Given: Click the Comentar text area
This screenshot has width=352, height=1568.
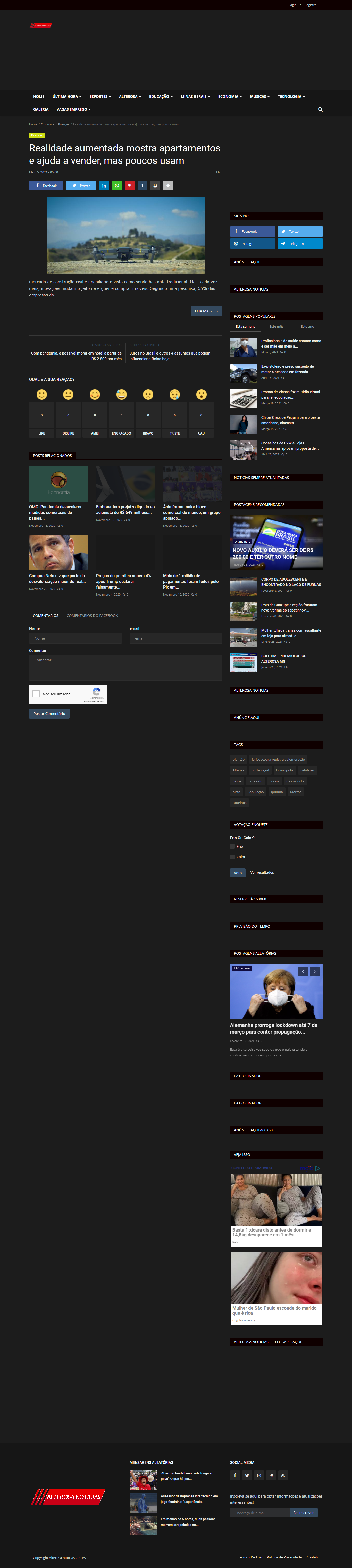Looking at the screenshot, I should click(126, 668).
